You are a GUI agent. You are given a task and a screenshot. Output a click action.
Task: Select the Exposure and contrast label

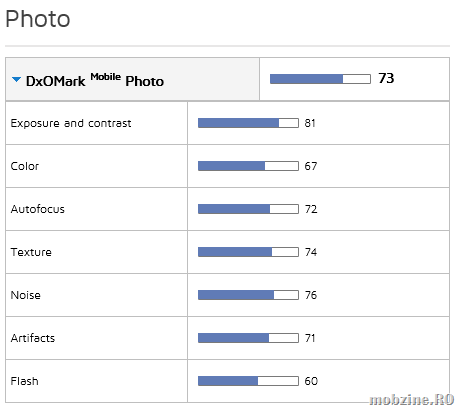71,123
